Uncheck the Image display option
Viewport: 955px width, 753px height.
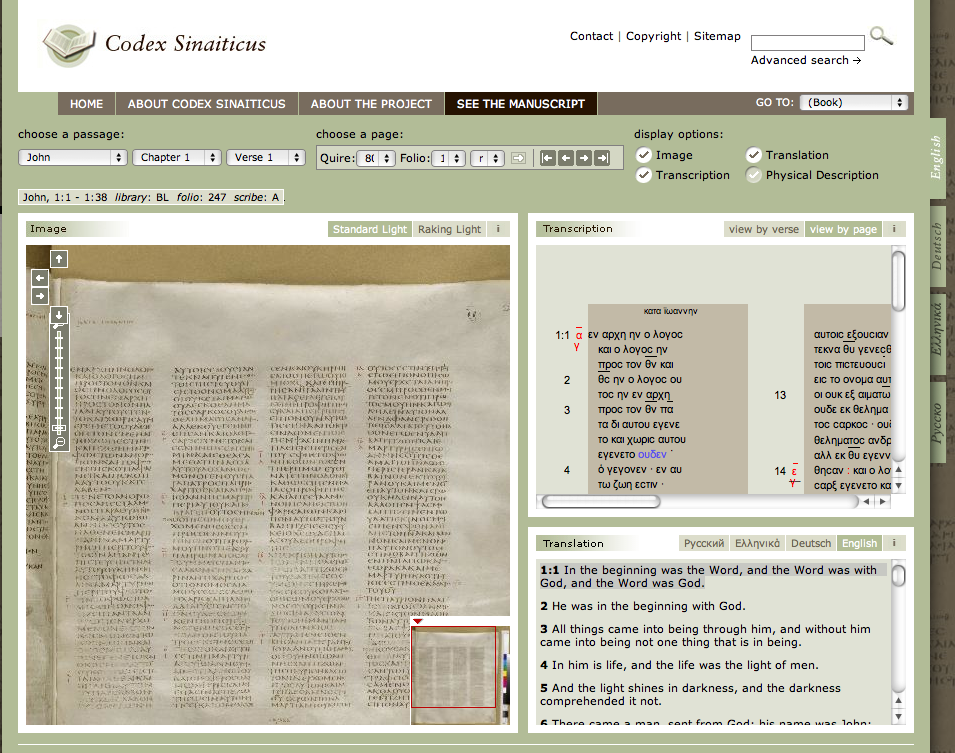click(x=644, y=155)
